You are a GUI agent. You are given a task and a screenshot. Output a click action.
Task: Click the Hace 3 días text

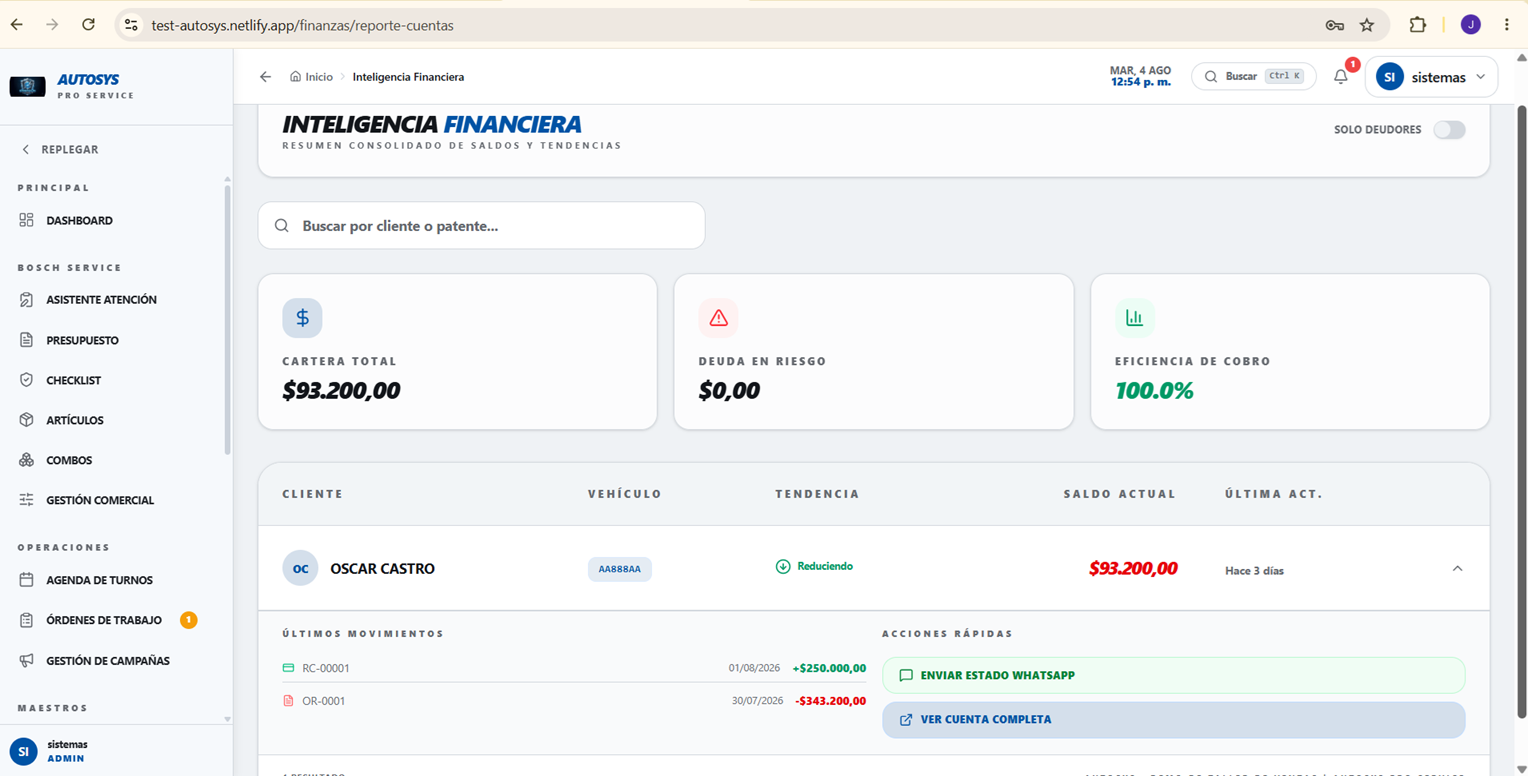pyautogui.click(x=1254, y=571)
